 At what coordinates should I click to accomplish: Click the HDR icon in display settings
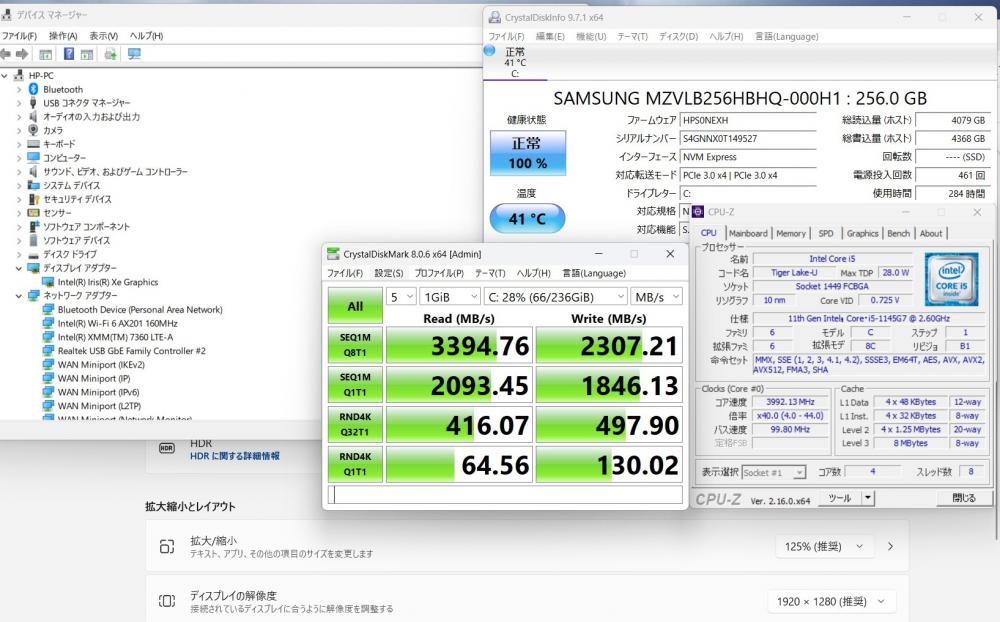pyautogui.click(x=167, y=449)
